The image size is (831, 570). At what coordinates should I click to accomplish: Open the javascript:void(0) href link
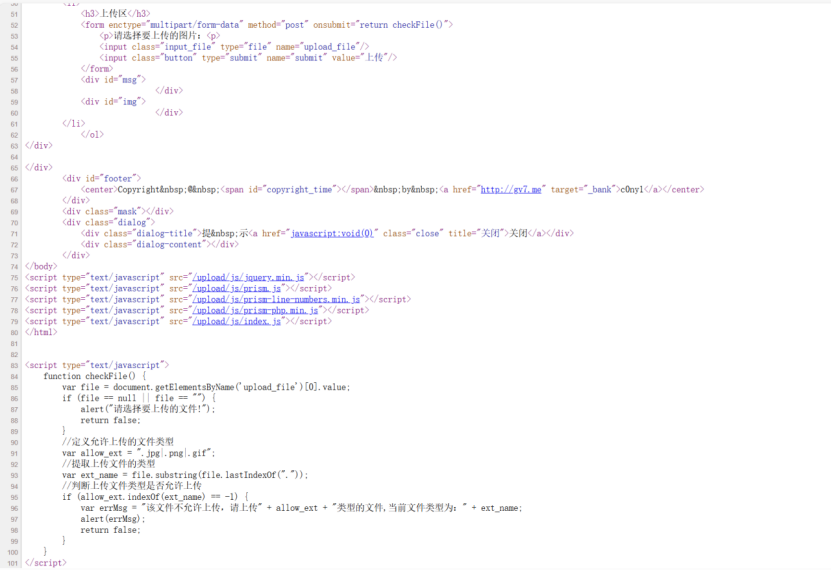(x=332, y=234)
